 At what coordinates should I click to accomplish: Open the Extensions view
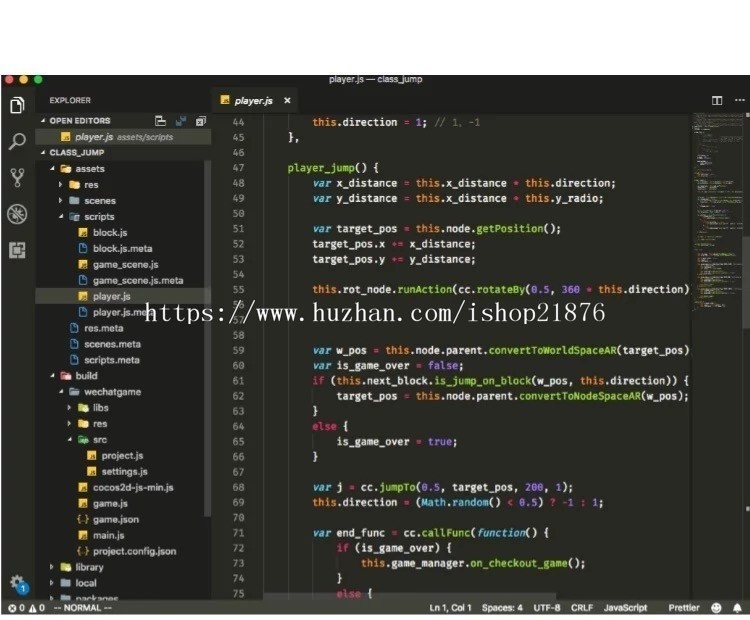[x=17, y=250]
